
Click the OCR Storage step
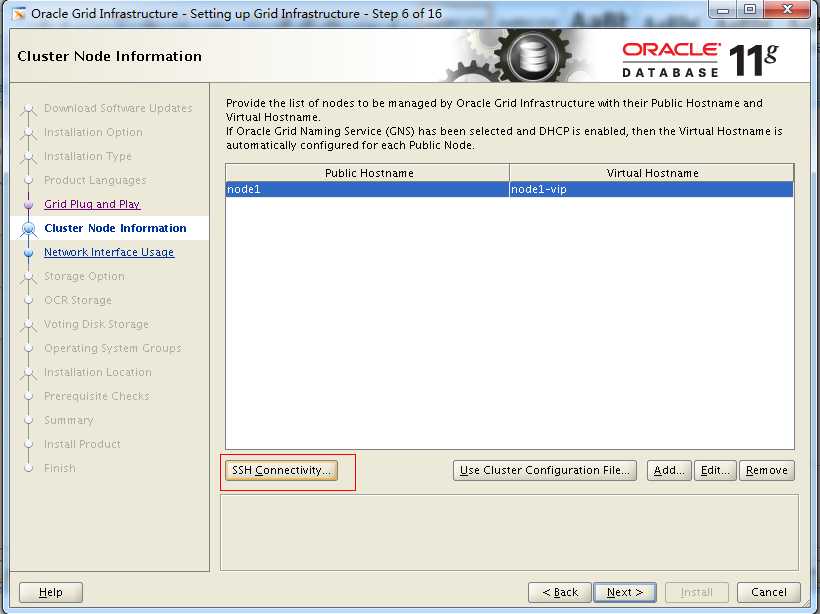pyautogui.click(x=78, y=300)
